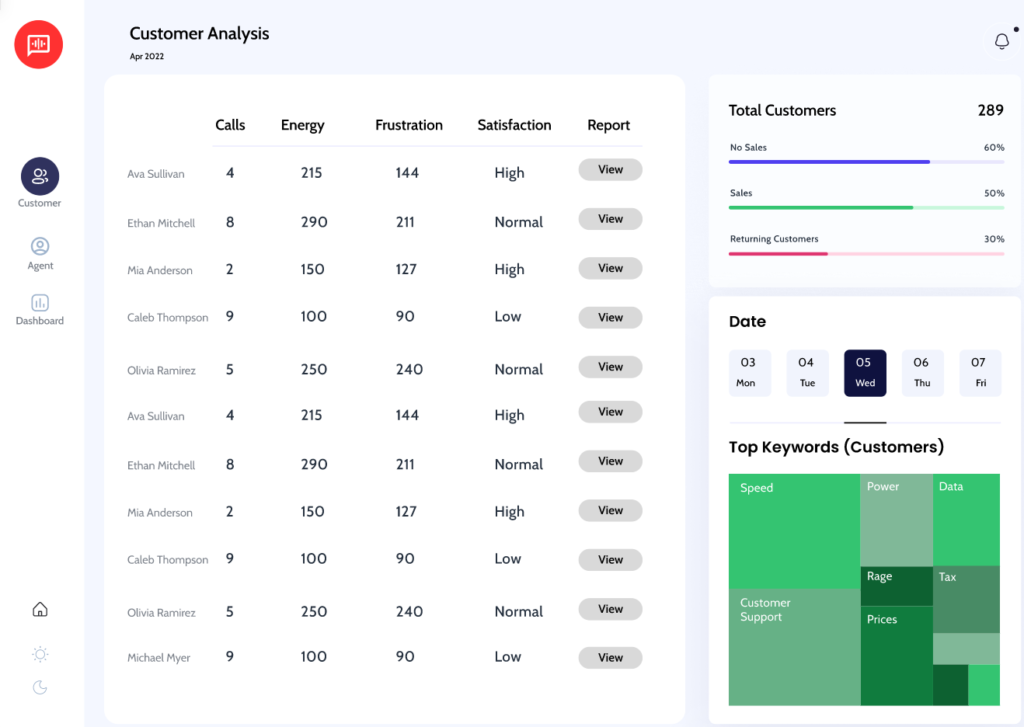
Task: Click the Returning Customers progress bar
Action: (x=866, y=253)
